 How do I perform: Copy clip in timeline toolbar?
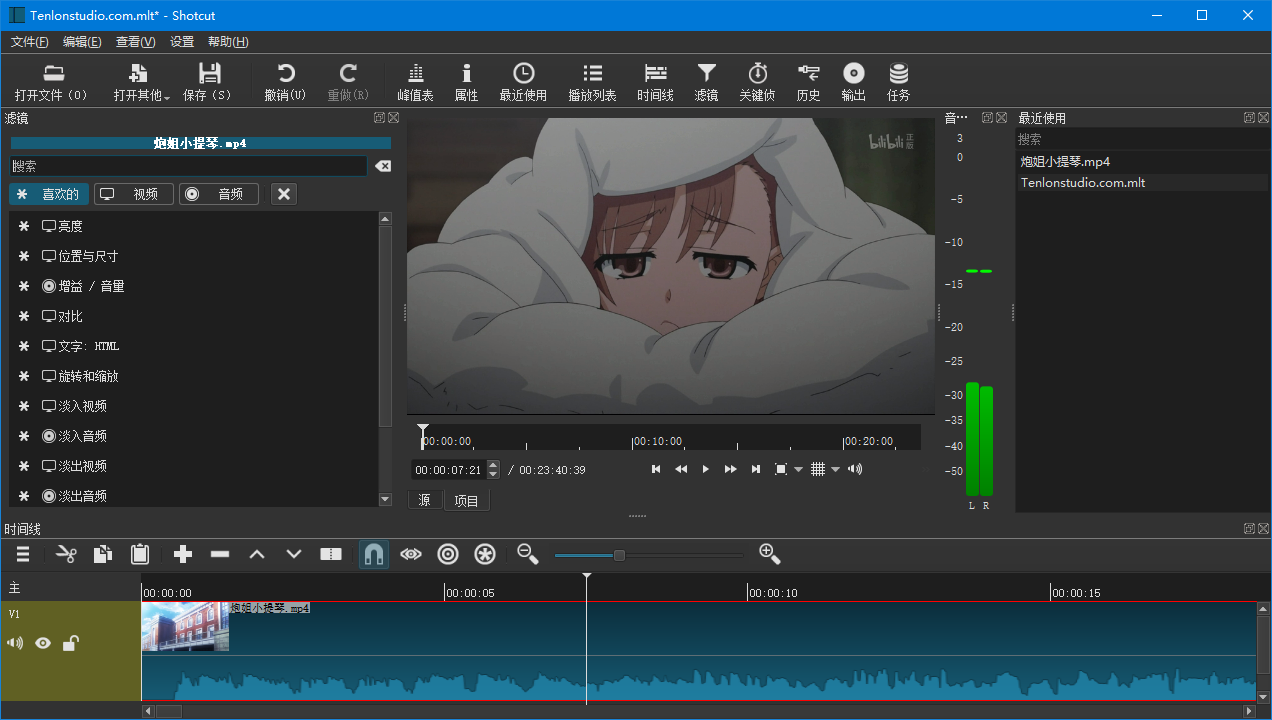coord(103,554)
